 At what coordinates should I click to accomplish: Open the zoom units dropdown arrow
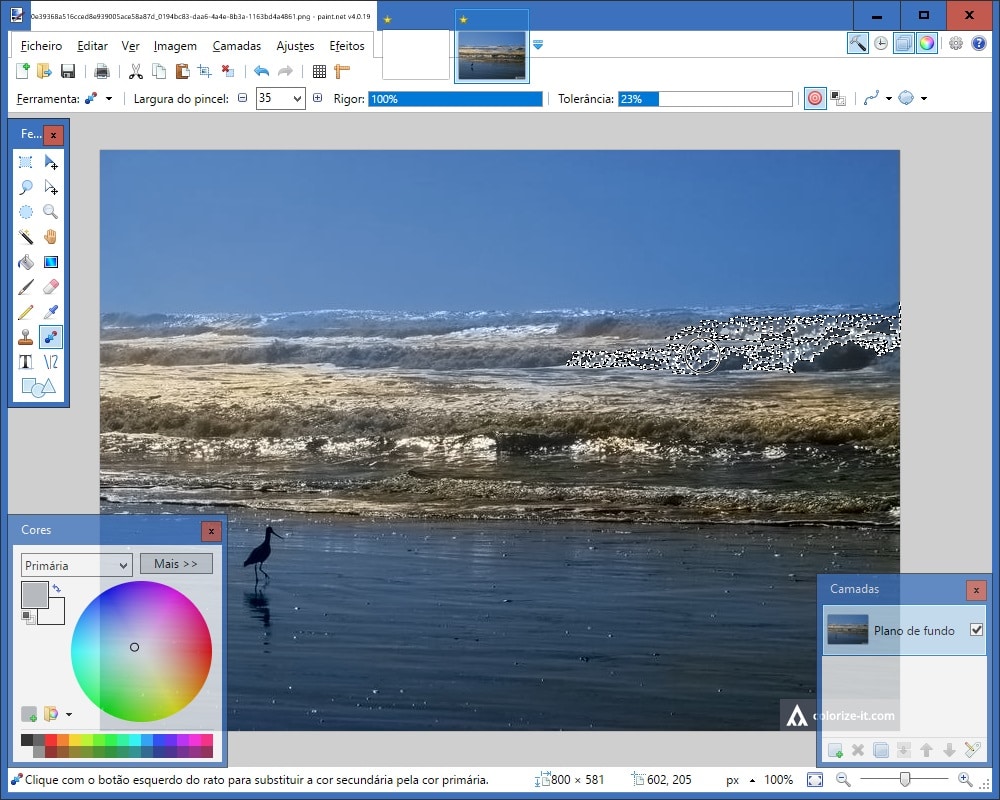point(753,780)
